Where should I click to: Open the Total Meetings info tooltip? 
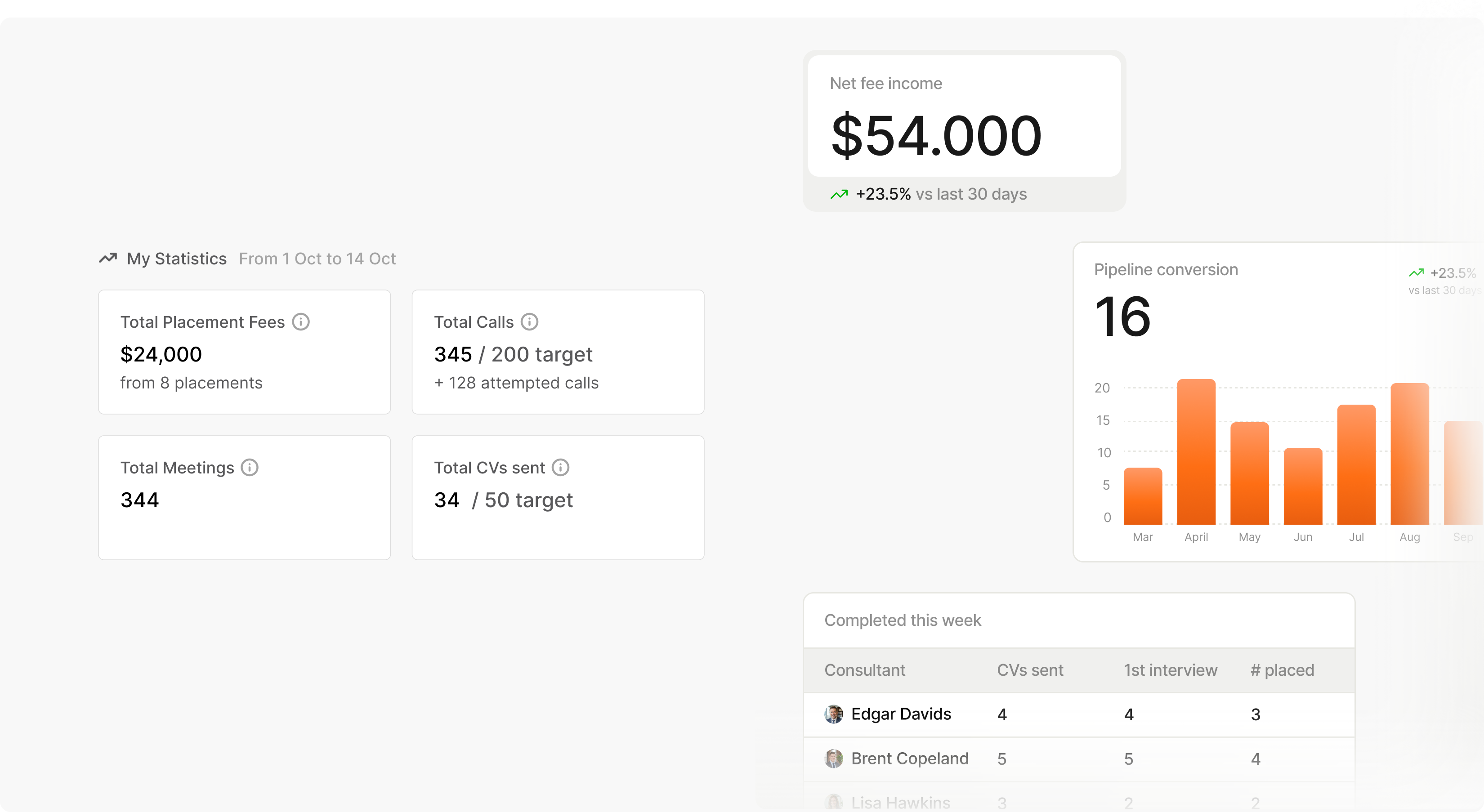[x=250, y=467]
